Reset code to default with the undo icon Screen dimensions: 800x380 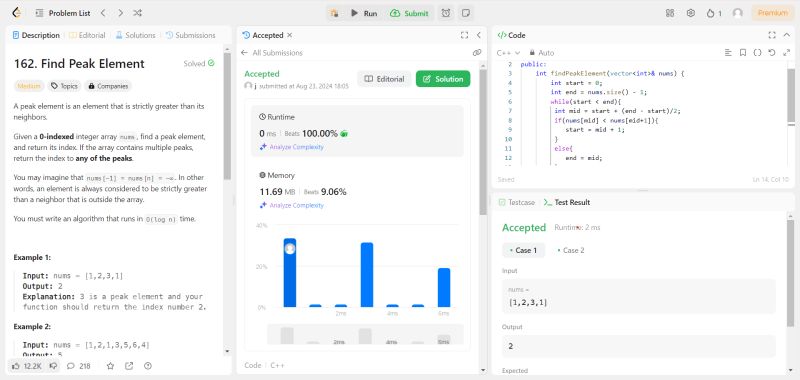tap(771, 53)
